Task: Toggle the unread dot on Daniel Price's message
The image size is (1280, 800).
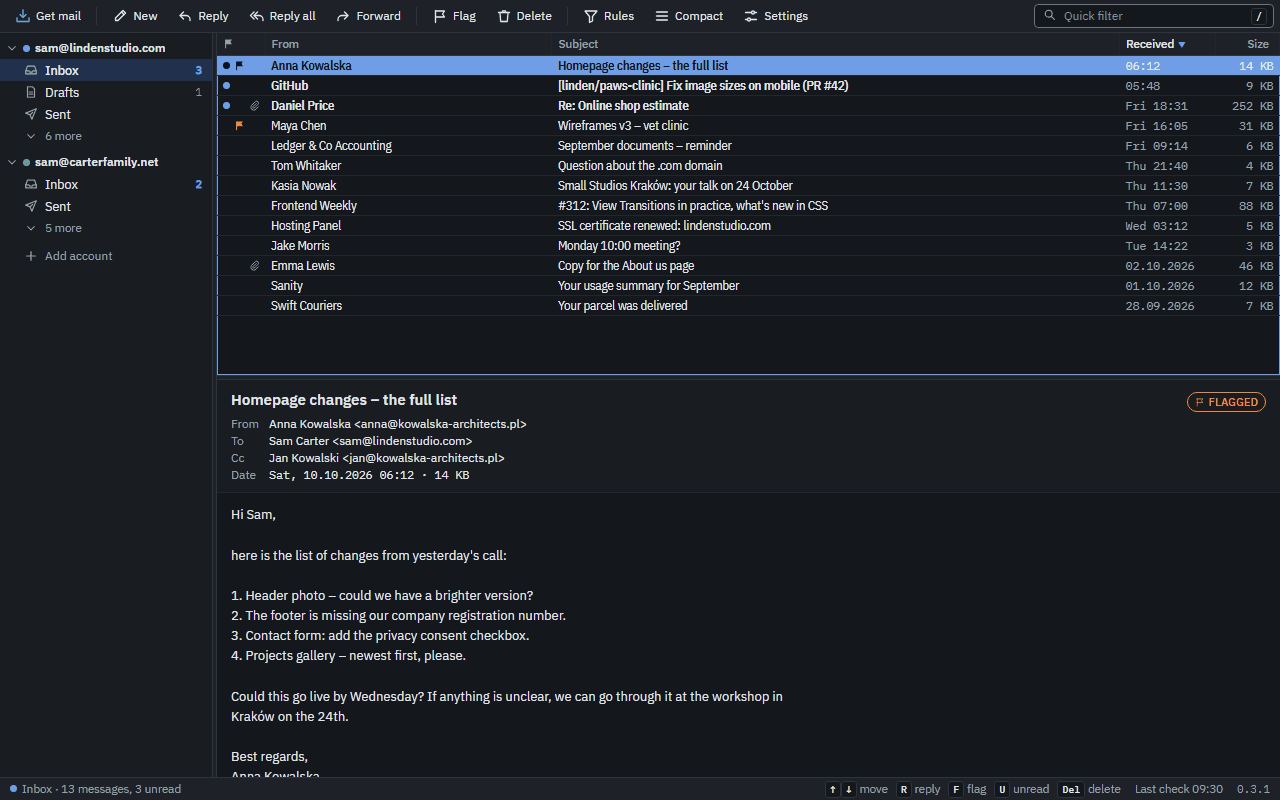Action: pyautogui.click(x=226, y=106)
